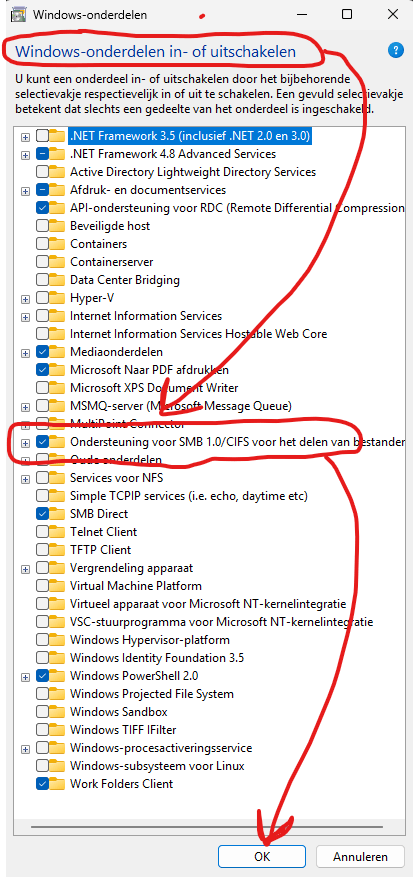Click the horizontal scrollbar of the feature list
Viewport: 413px width, 877px height.
[x=207, y=826]
